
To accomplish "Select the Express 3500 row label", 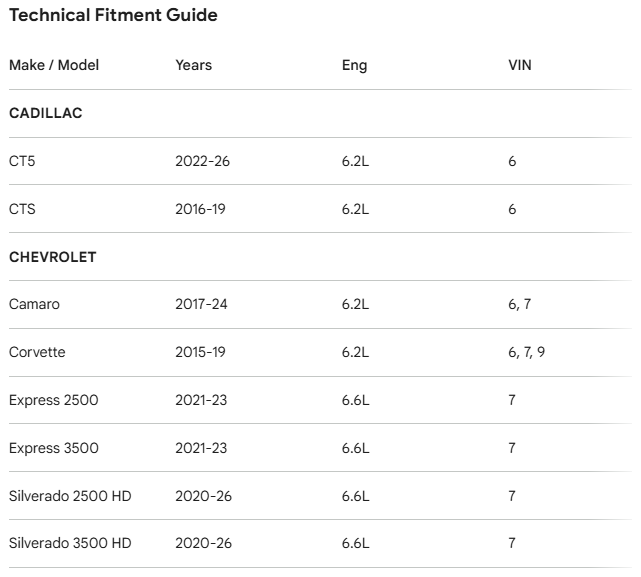I will click(x=54, y=448).
